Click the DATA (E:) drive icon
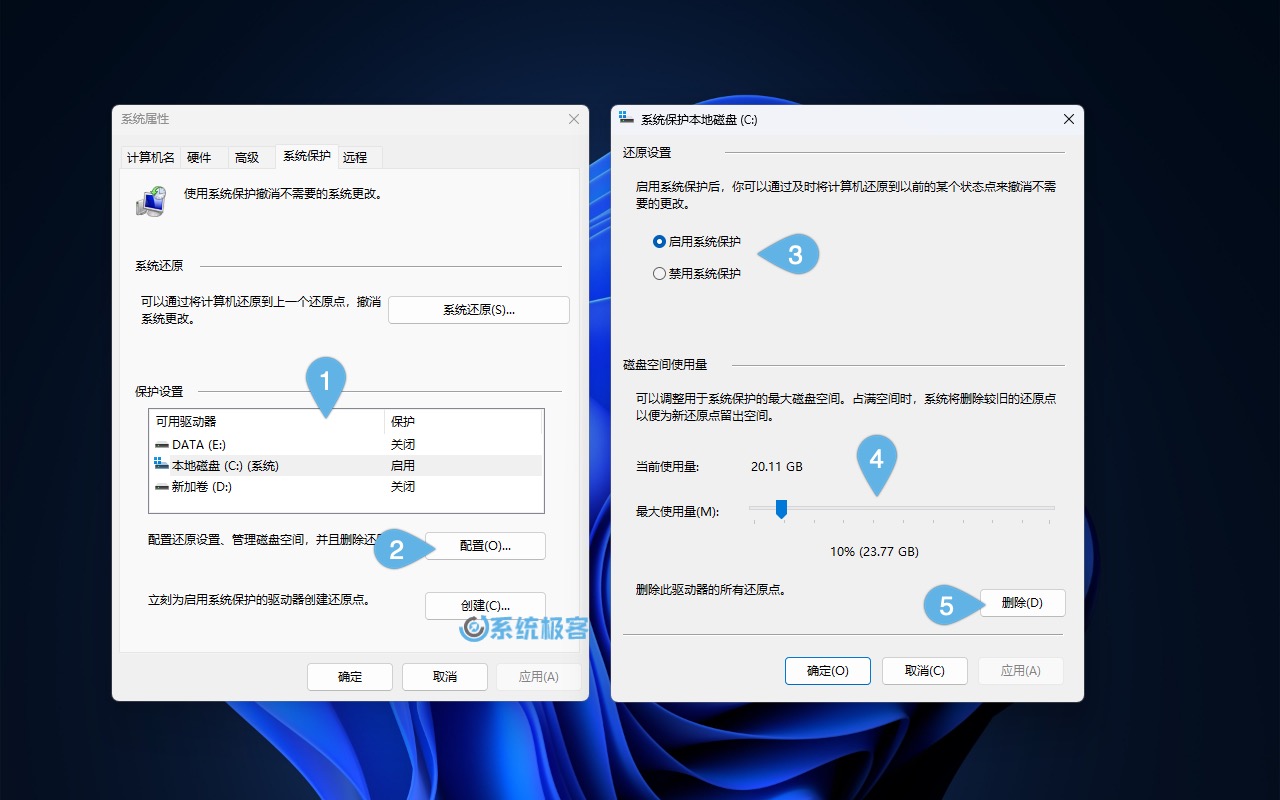The image size is (1280, 800). click(x=162, y=445)
